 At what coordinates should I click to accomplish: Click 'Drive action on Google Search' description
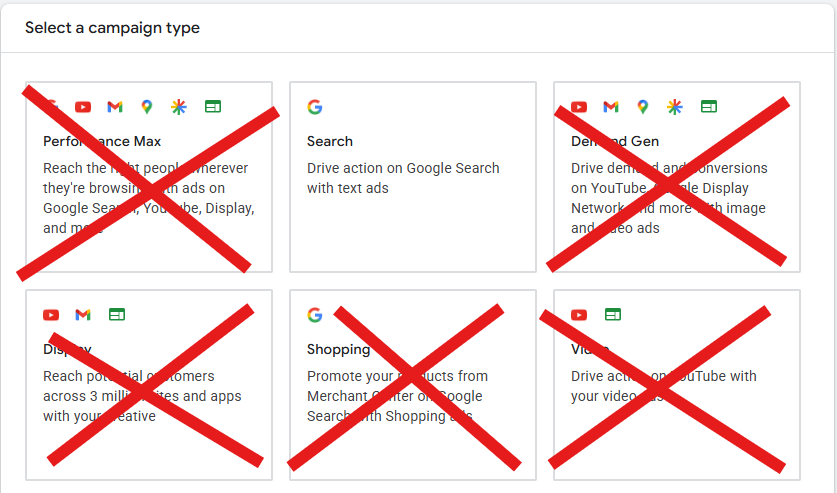tap(403, 178)
